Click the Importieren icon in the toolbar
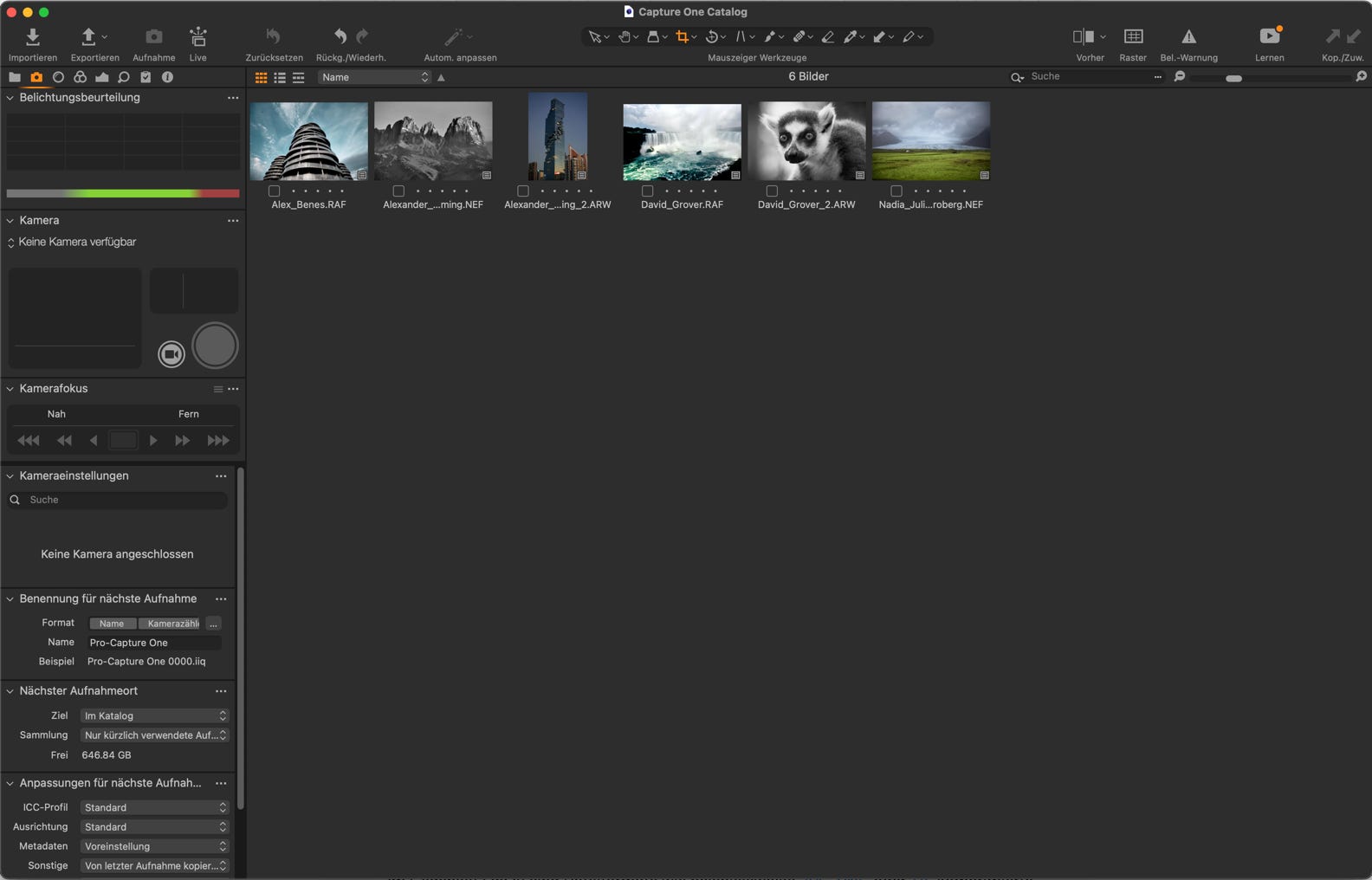Image resolution: width=1372 pixels, height=880 pixels. [32, 37]
